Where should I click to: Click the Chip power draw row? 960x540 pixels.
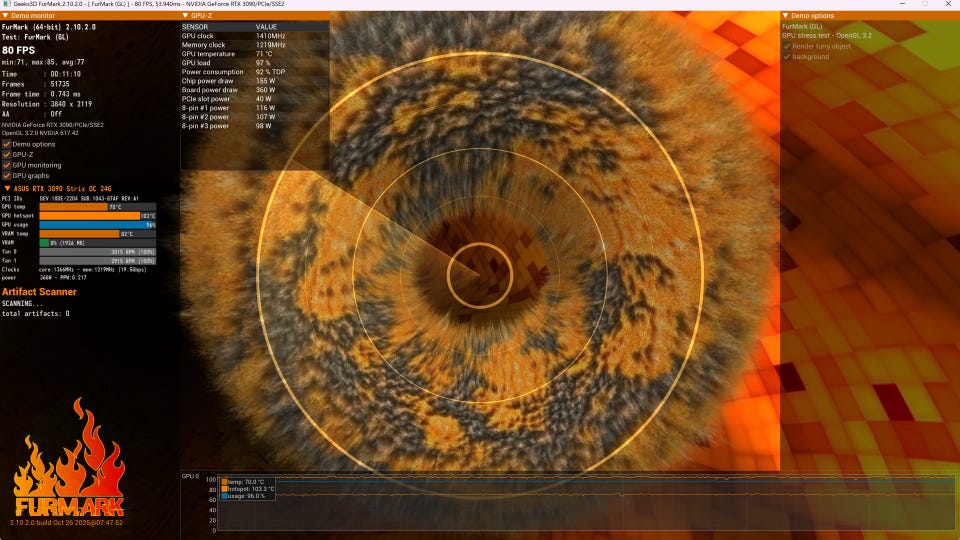(x=255, y=81)
